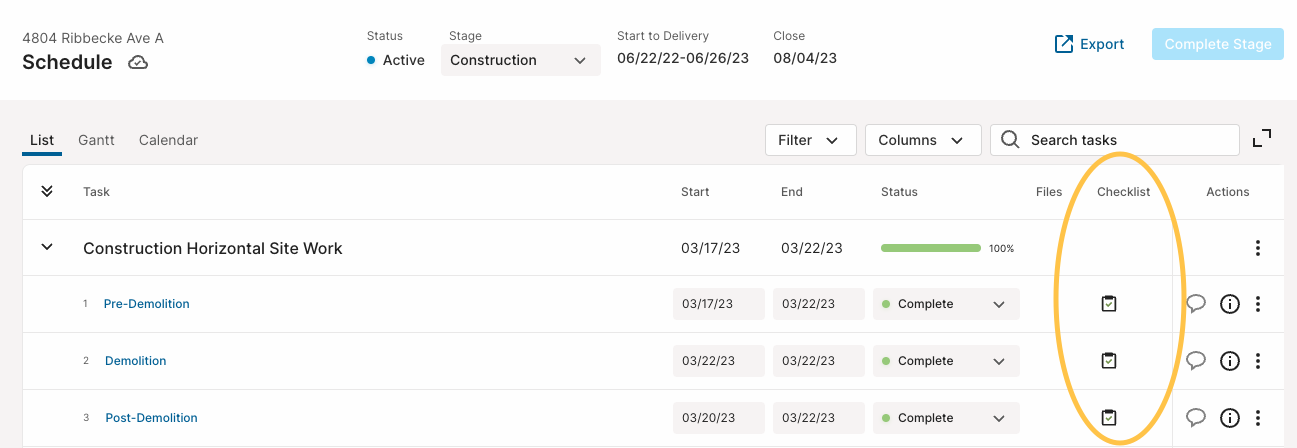Switch to the Gantt tab
Image resolution: width=1297 pixels, height=448 pixels.
pos(96,140)
